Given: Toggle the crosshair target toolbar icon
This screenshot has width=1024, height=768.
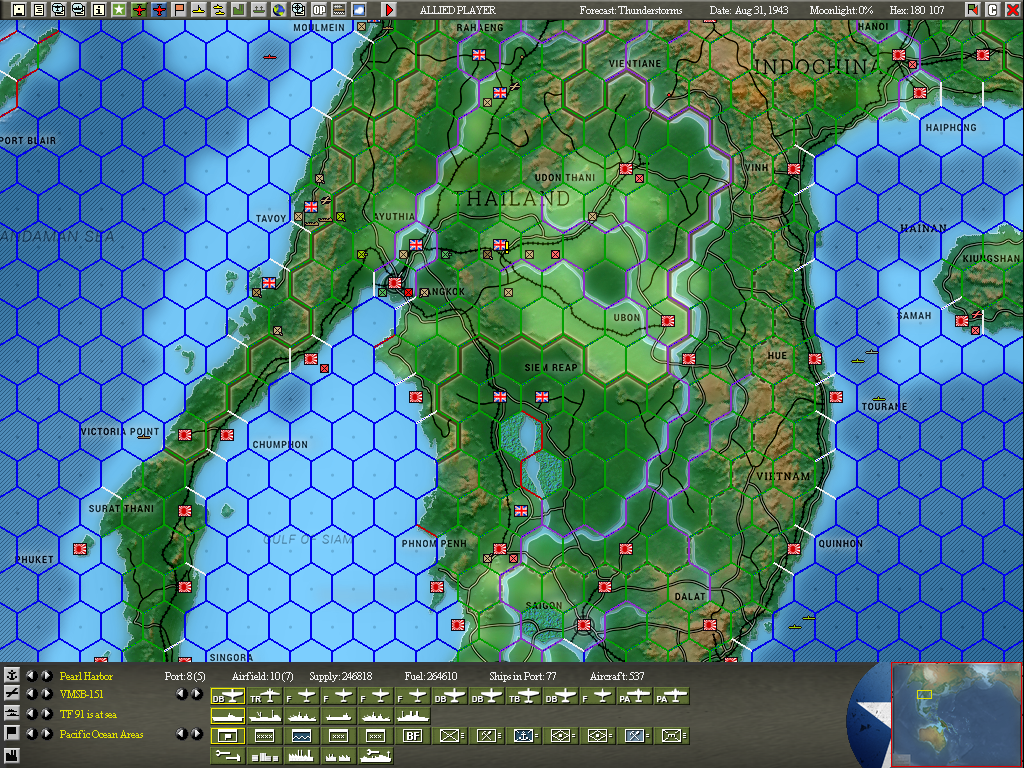Looking at the screenshot, I should tap(298, 9).
